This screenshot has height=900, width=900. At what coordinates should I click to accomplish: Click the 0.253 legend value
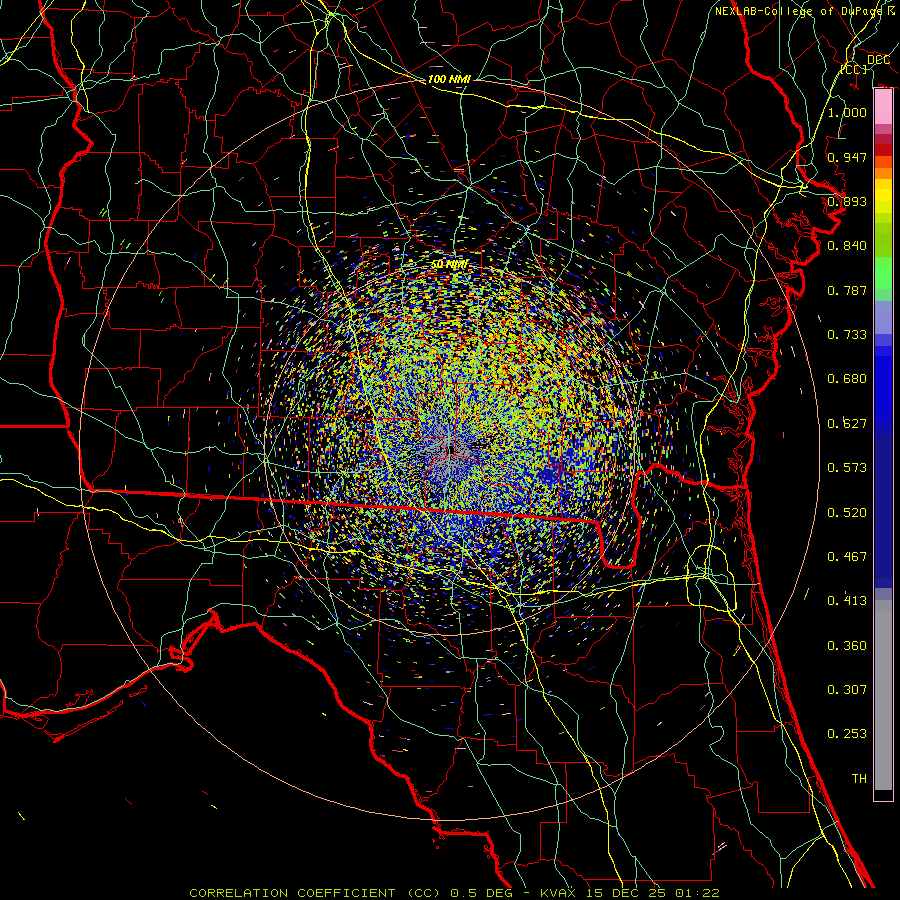(x=847, y=734)
